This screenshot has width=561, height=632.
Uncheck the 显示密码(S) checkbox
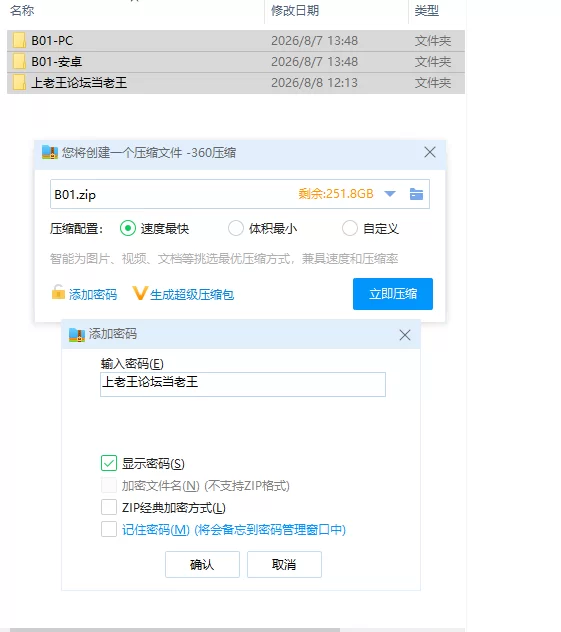tap(109, 464)
